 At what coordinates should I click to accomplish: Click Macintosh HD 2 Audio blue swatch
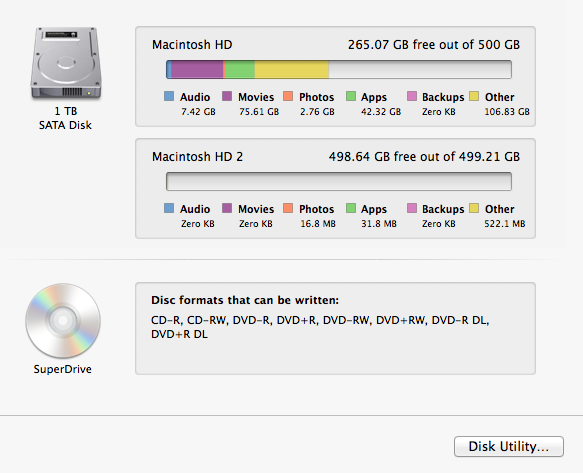coord(169,208)
